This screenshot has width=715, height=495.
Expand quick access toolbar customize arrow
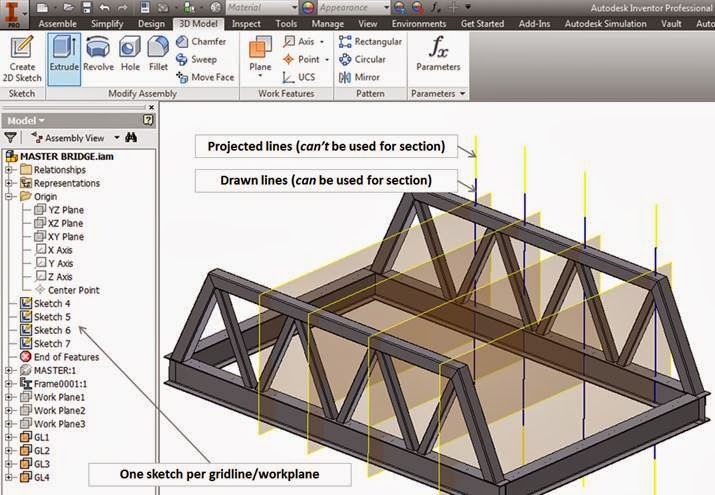pos(468,7)
